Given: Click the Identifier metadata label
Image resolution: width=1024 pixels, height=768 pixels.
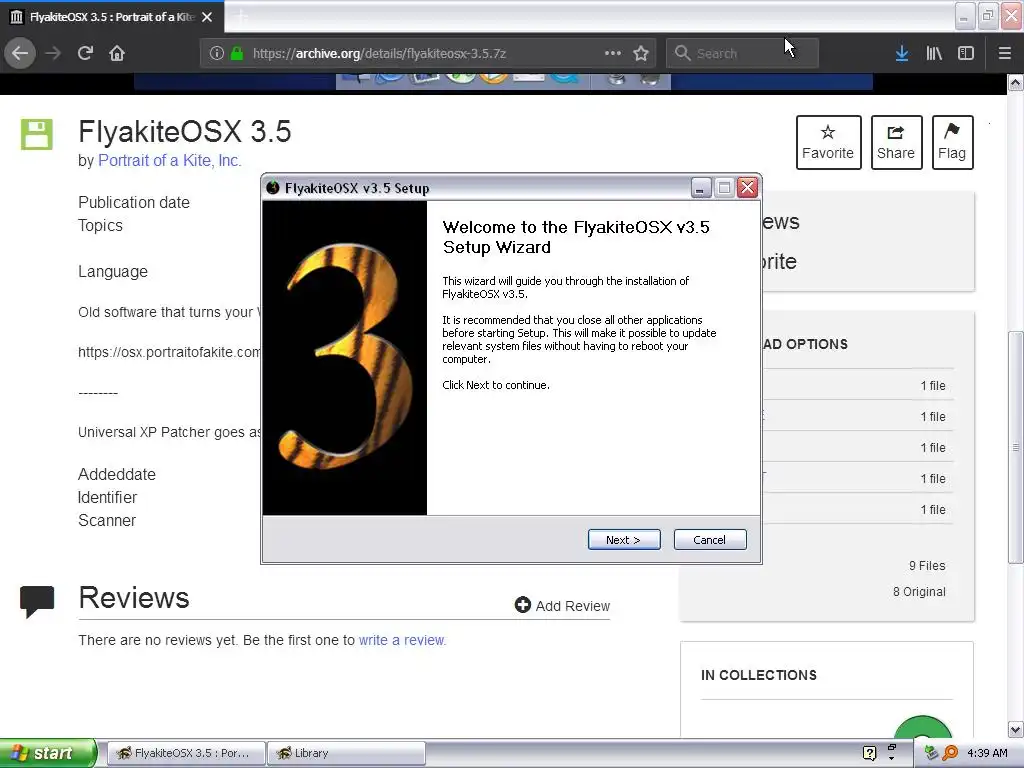Looking at the screenshot, I should click(x=108, y=498).
